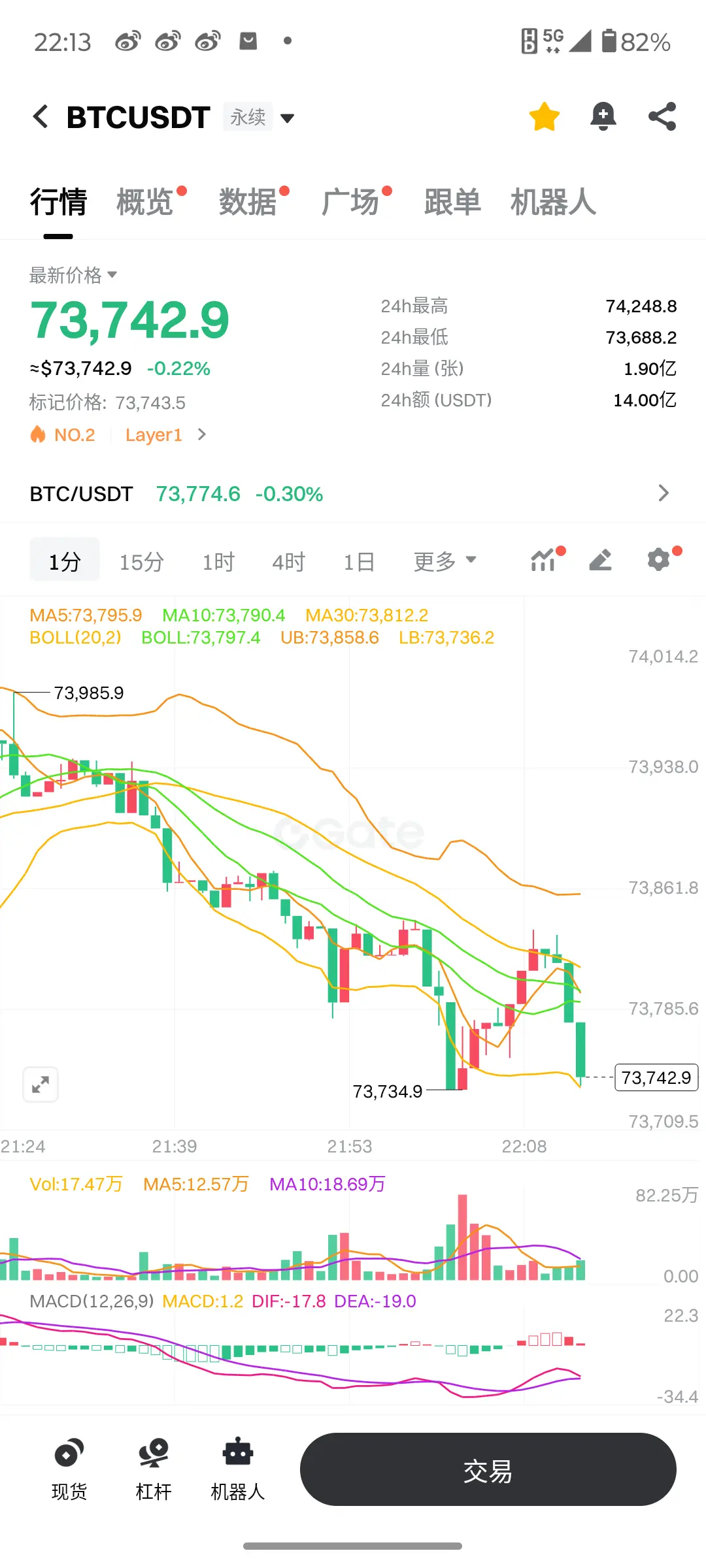The height and width of the screenshot is (1568, 706).
Task: Tap the flame NO.2 ranking icon
Action: tap(38, 434)
